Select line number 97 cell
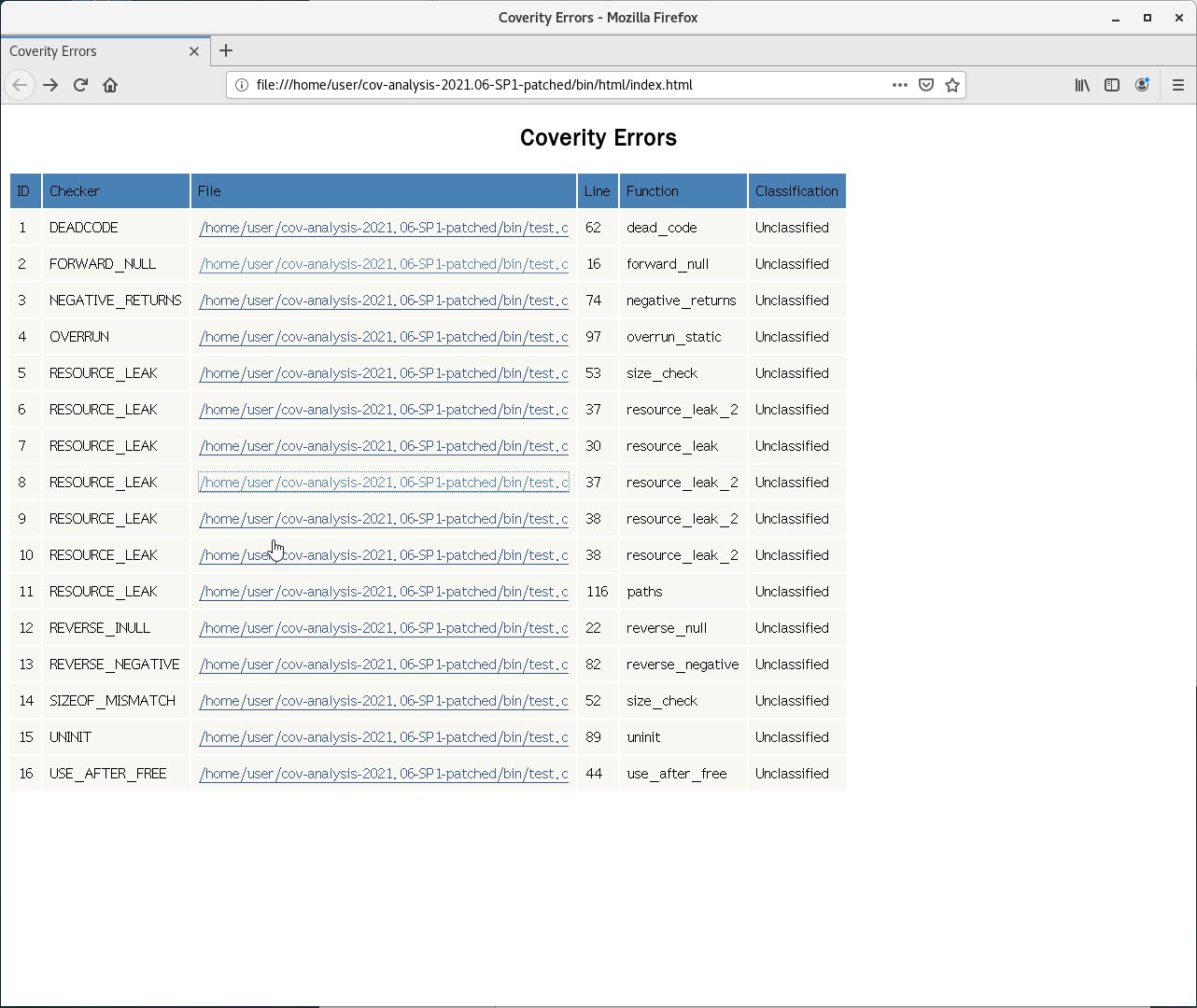This screenshot has width=1197, height=1008. (x=598, y=337)
